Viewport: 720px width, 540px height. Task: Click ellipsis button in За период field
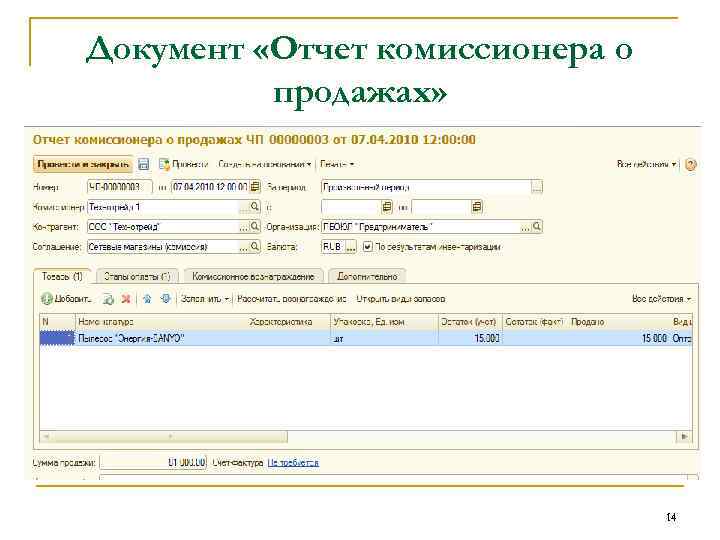tap(536, 187)
